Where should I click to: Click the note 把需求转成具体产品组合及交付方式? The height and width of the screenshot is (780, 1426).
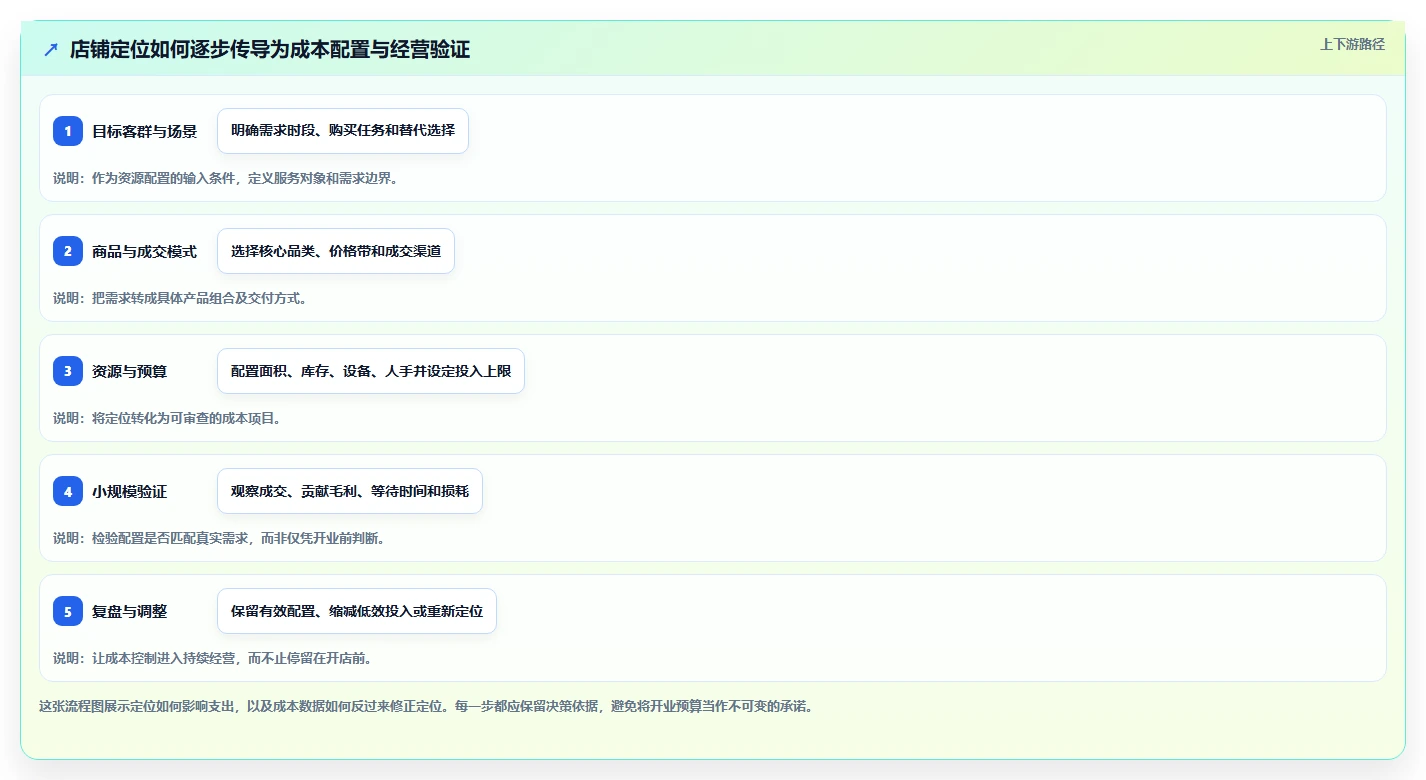click(198, 298)
